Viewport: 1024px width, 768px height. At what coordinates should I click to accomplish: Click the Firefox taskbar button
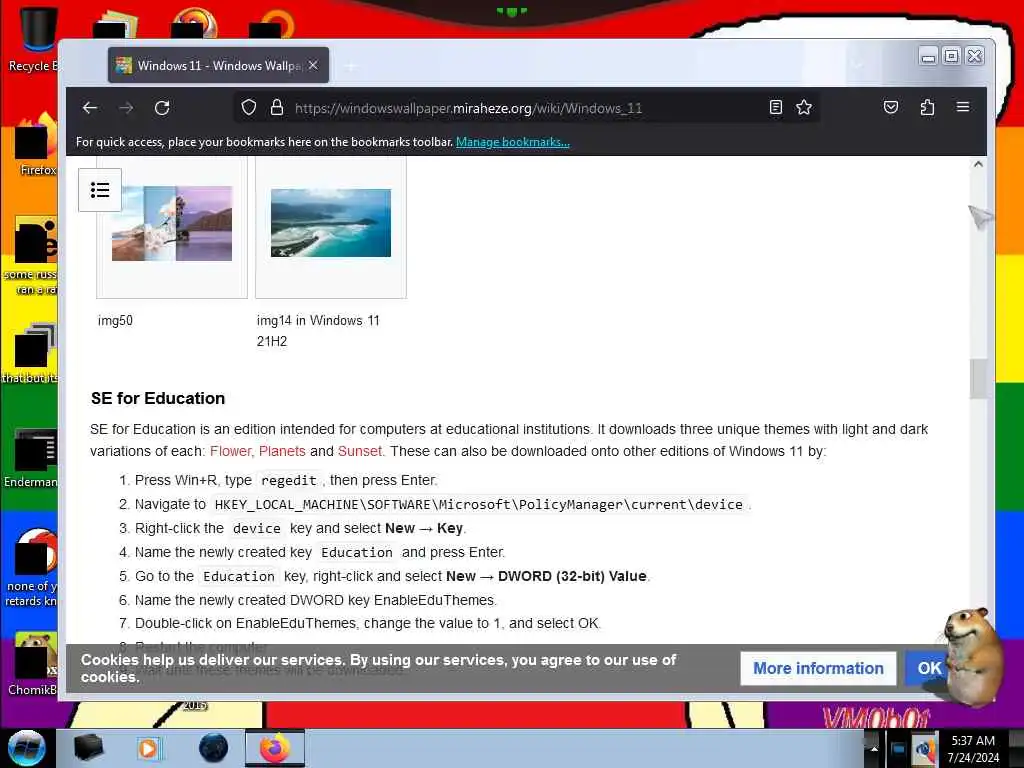coord(275,748)
